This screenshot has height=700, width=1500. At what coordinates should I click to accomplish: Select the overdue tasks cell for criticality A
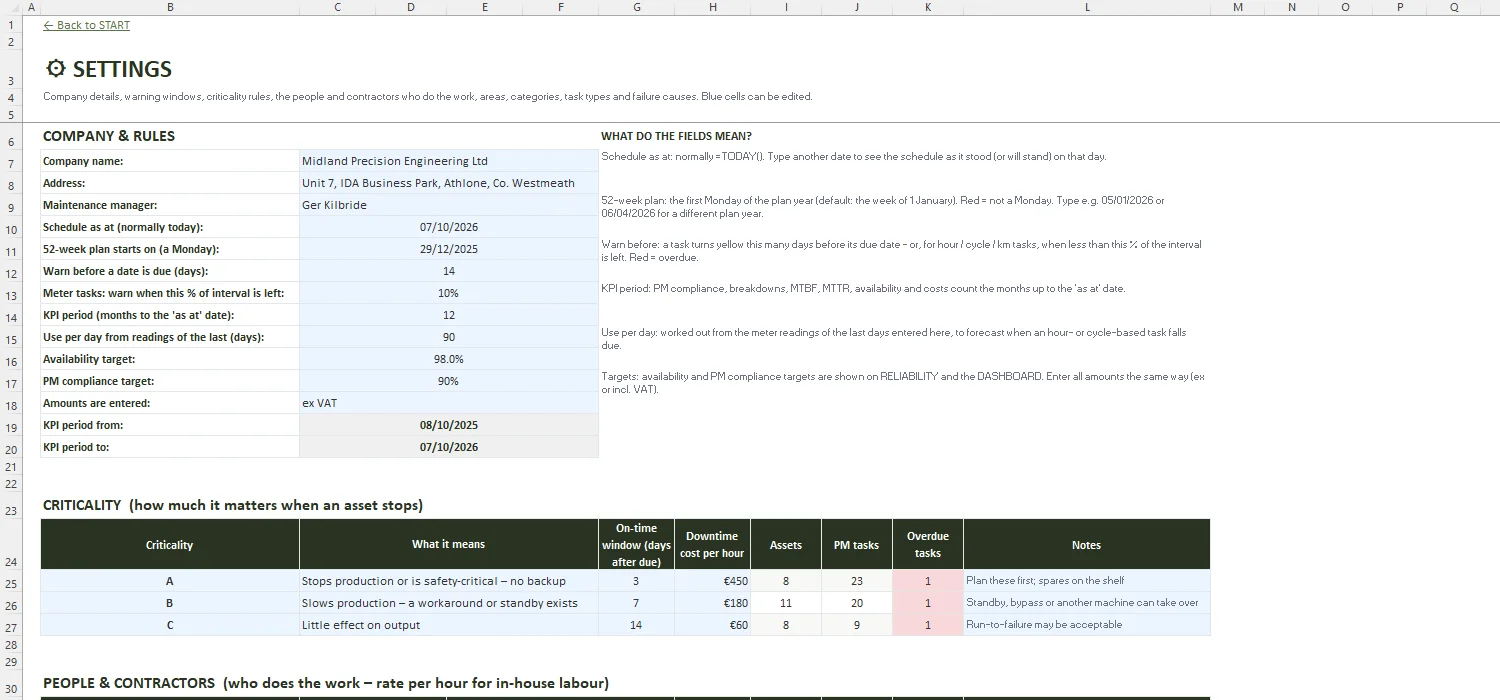928,581
